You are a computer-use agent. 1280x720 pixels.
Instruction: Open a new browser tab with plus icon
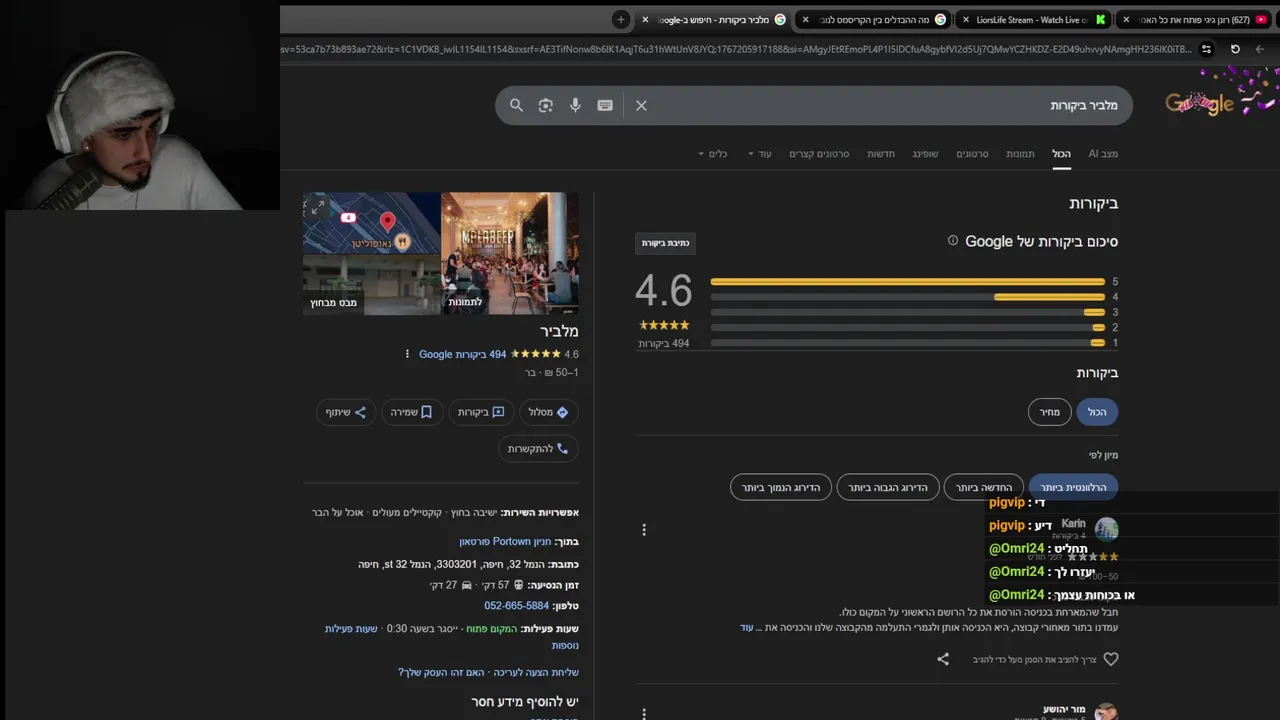[620, 19]
